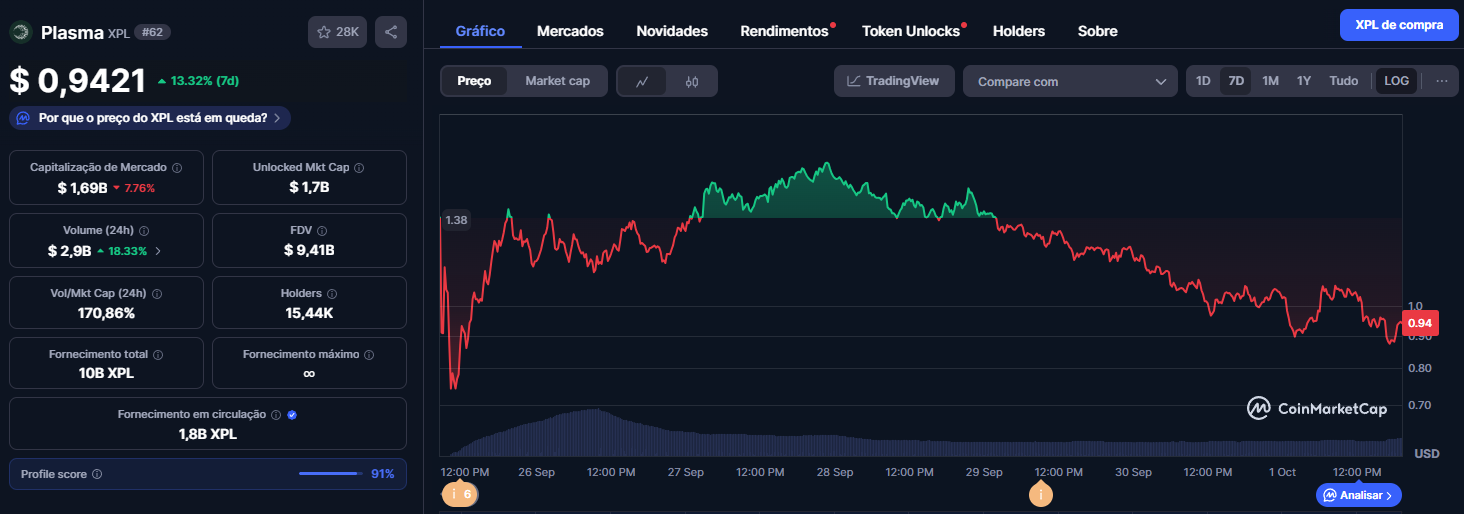Switch to the candlestick chart icon
1464x514 pixels.
point(692,82)
